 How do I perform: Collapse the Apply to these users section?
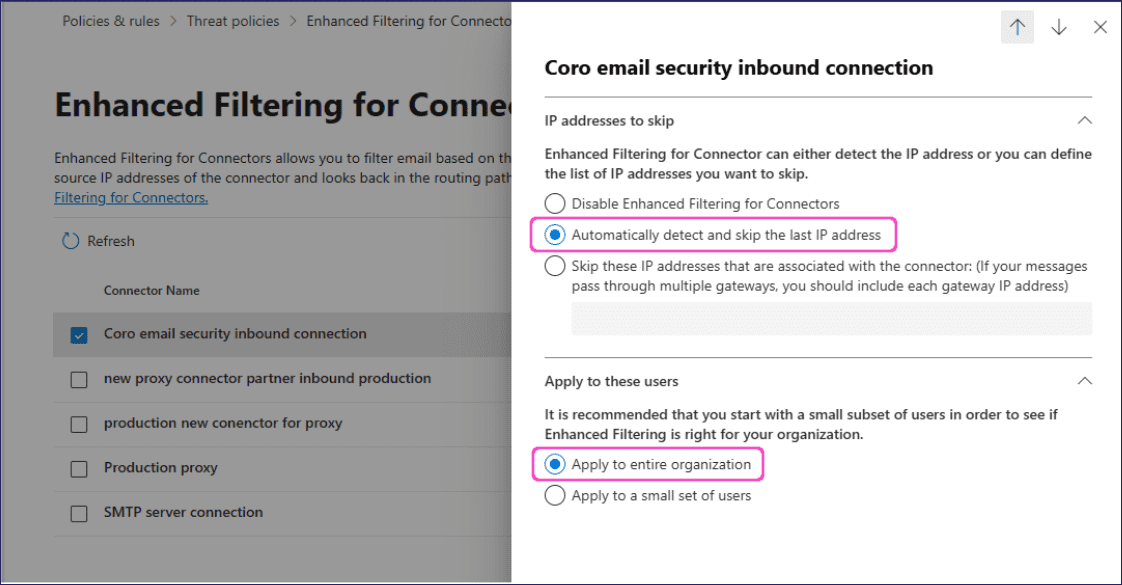tap(1085, 380)
